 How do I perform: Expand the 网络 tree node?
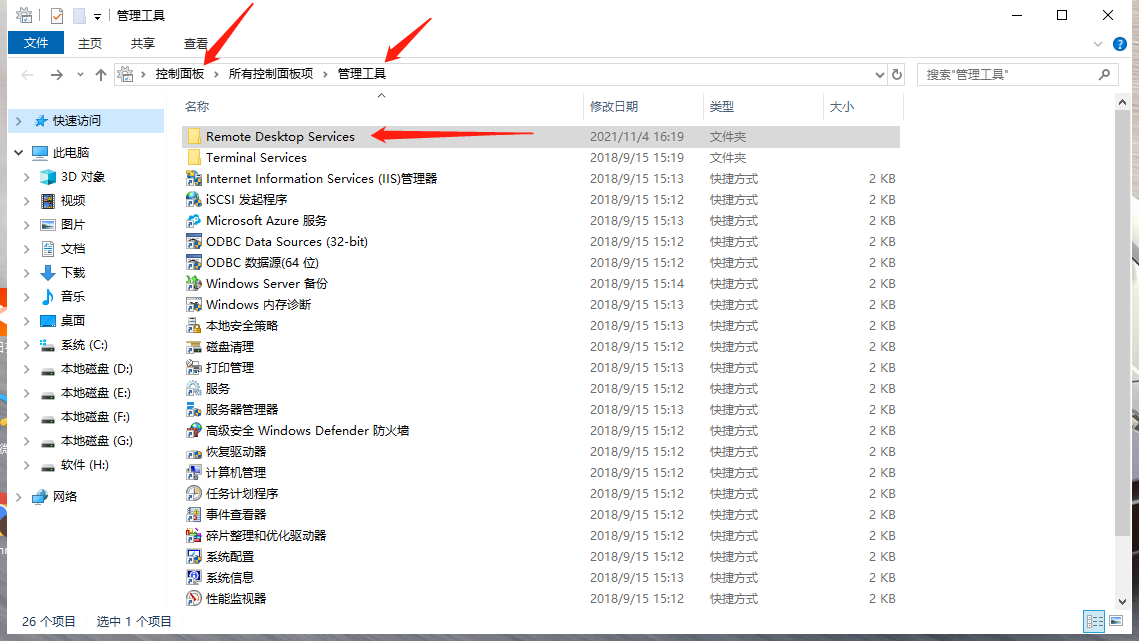(x=19, y=497)
